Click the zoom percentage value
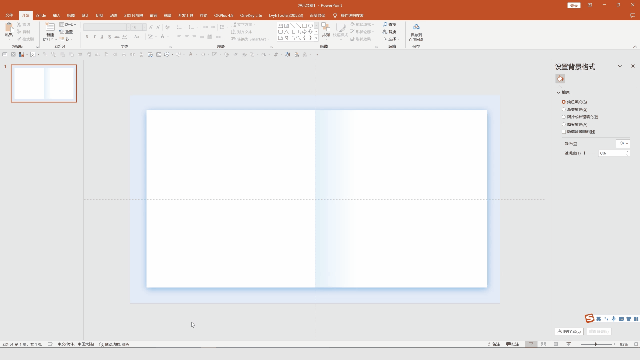This screenshot has width=640, height=360. point(624,344)
